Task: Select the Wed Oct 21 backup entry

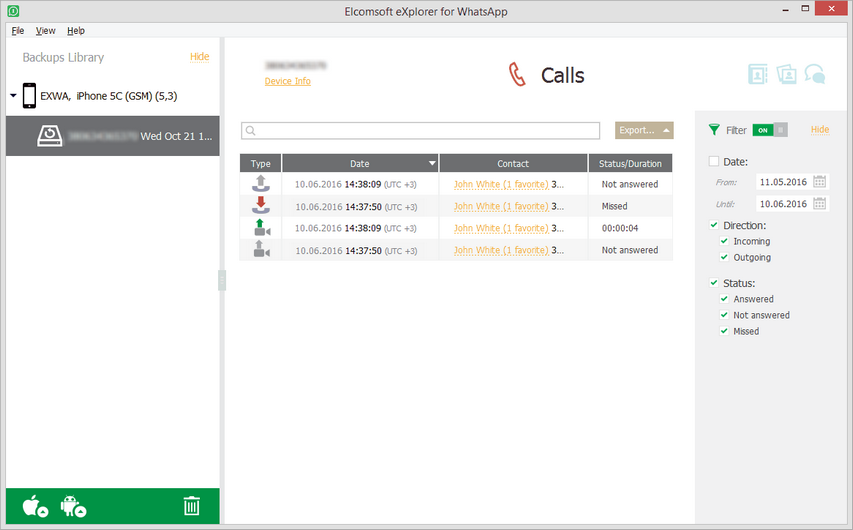Action: 113,135
